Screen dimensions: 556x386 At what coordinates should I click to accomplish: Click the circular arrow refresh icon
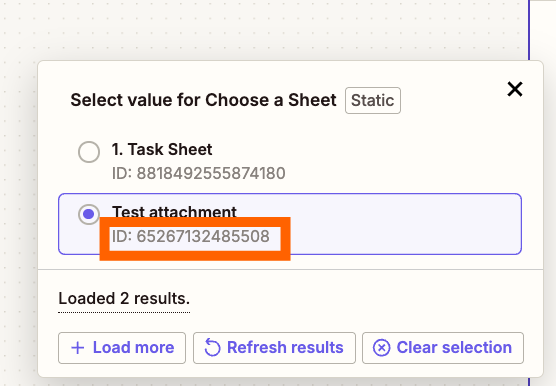coord(212,348)
